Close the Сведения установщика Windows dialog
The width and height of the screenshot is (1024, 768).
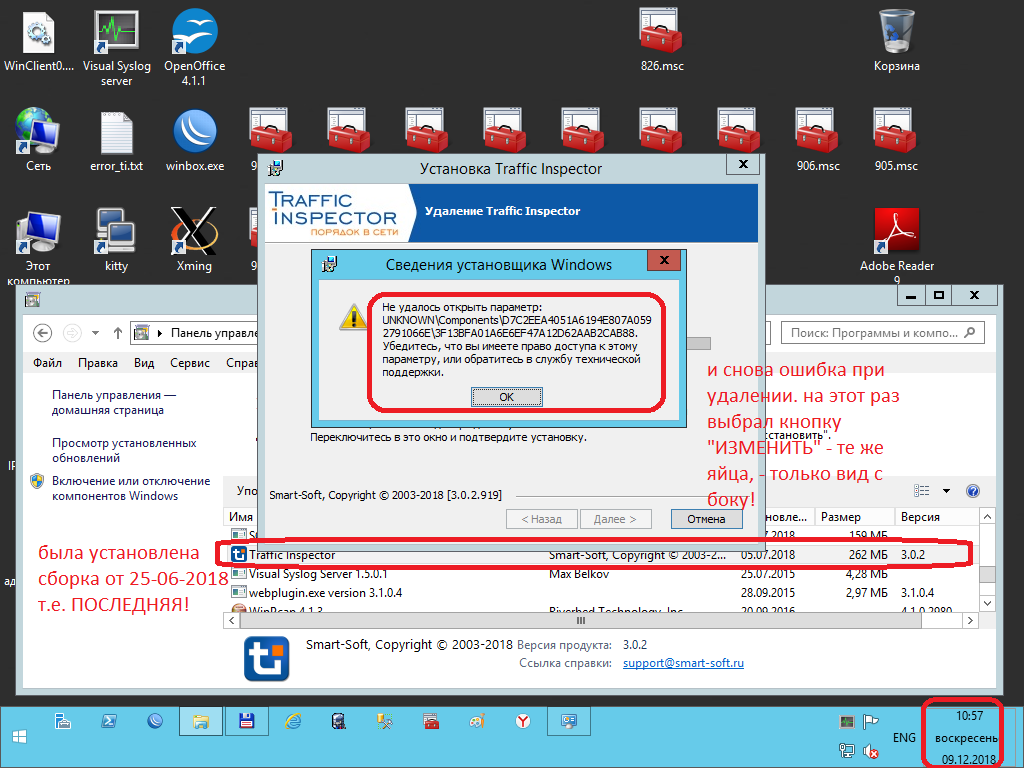click(664, 261)
